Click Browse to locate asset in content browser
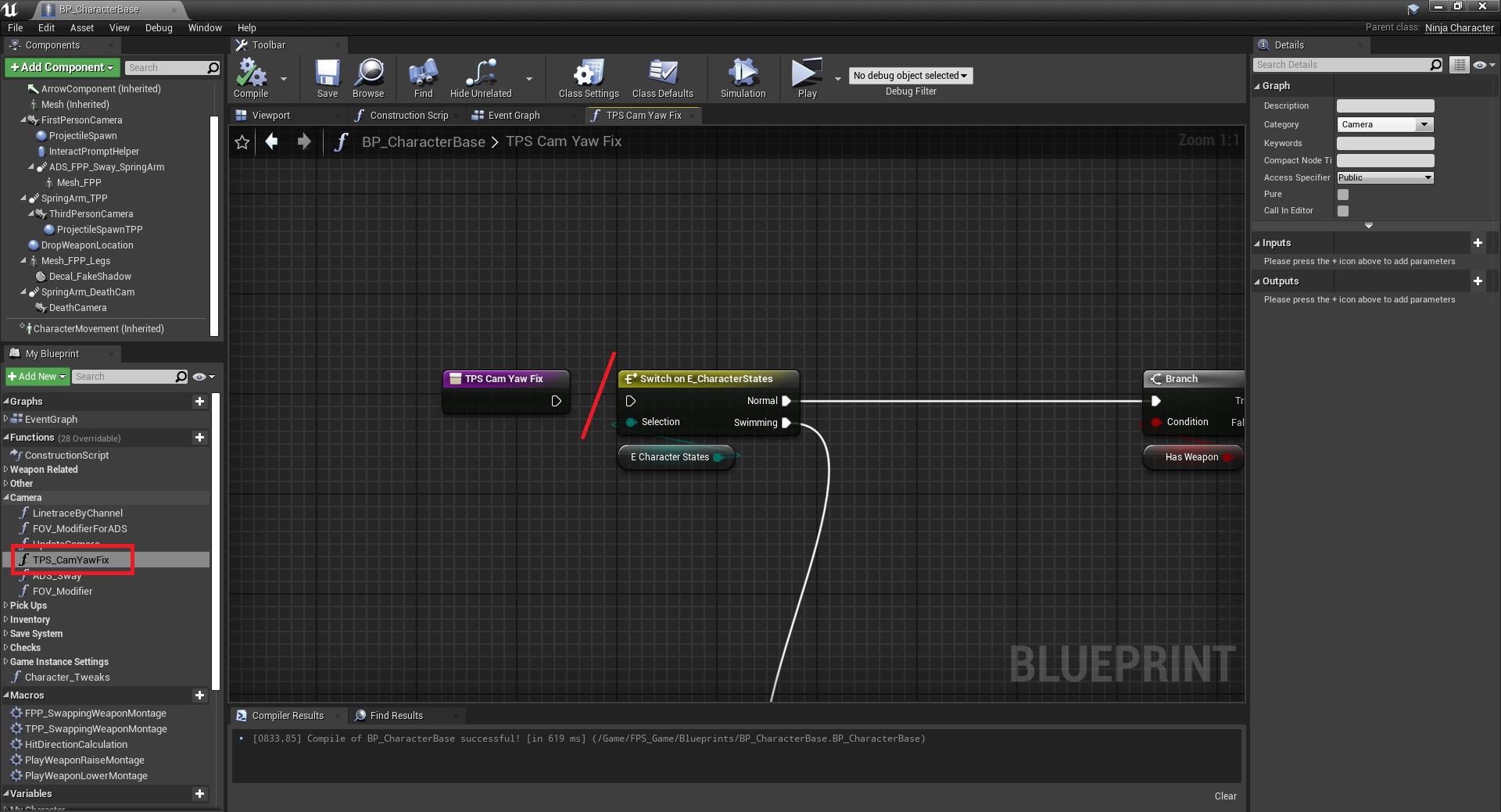The height and width of the screenshot is (812, 1501). [x=368, y=74]
